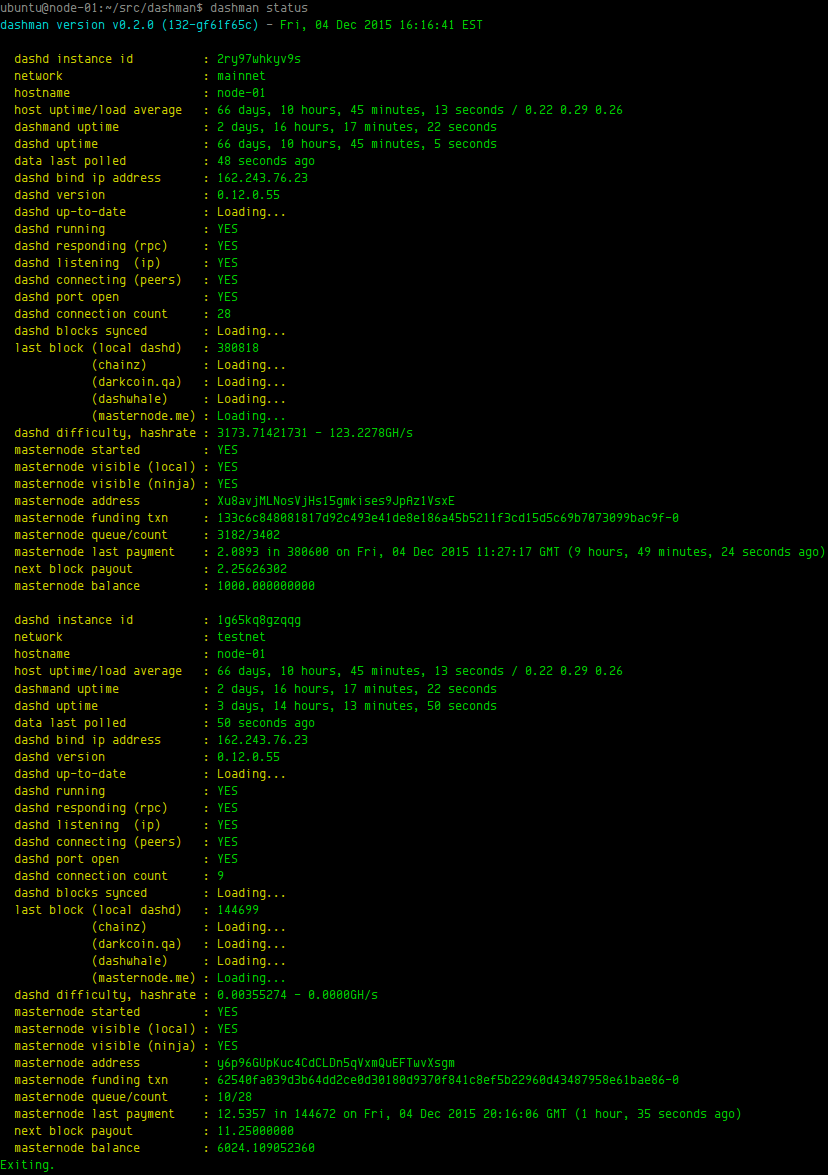The width and height of the screenshot is (828, 1175).
Task: Select the 'mainnet' network value
Action: pyautogui.click(x=241, y=76)
